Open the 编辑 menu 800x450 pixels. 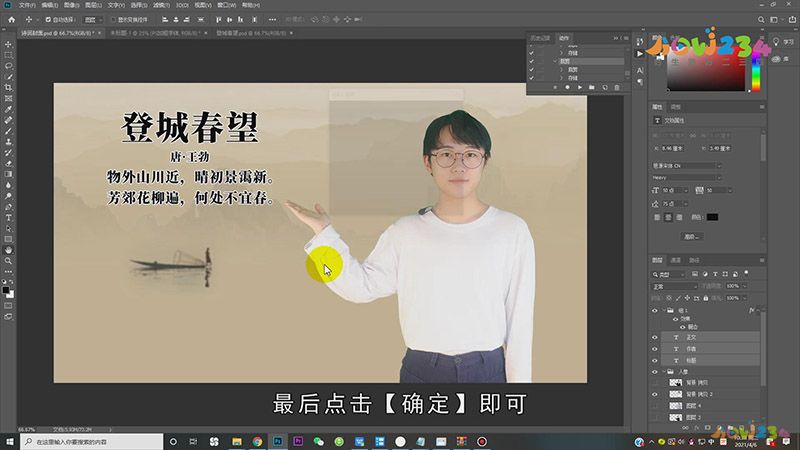point(49,5)
